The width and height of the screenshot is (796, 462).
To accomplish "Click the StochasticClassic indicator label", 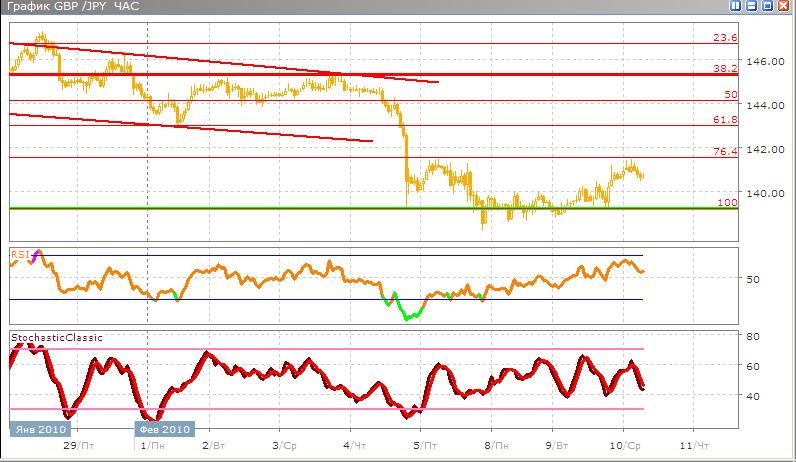I will (x=57, y=338).
